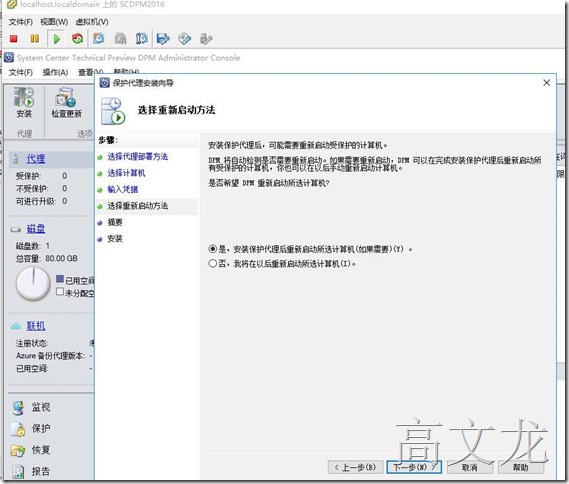Click the 不受保护 count row
569x484 pixels.
[41, 188]
